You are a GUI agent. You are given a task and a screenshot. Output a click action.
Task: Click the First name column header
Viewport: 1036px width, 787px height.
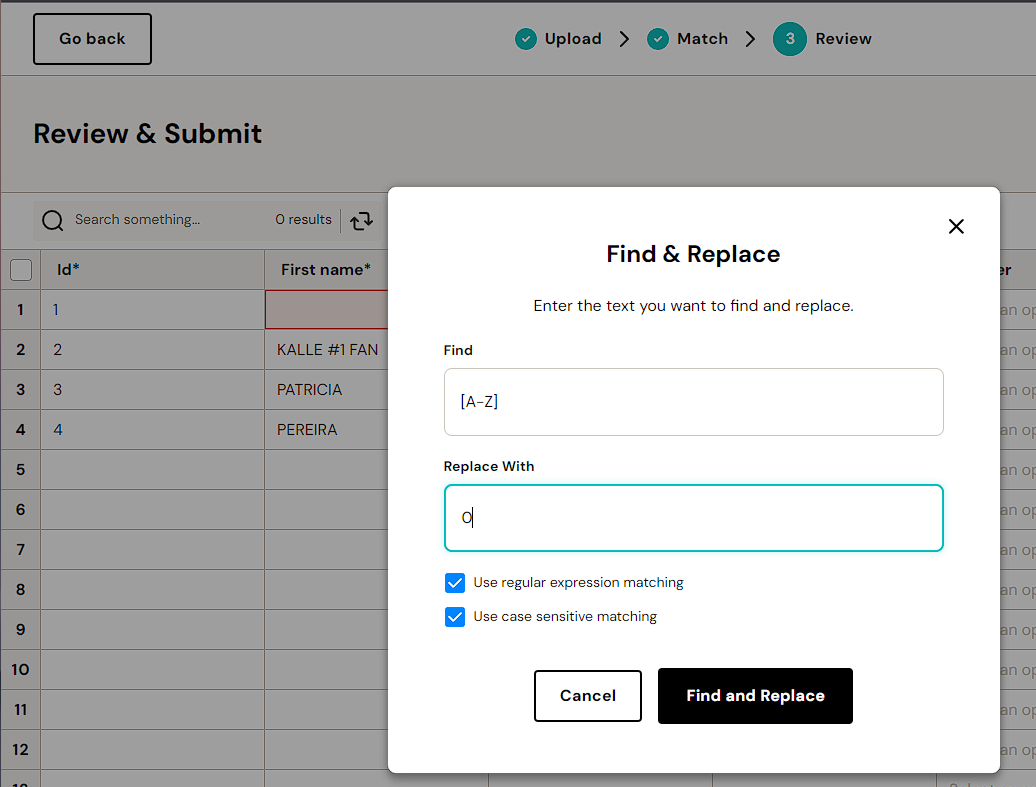tap(326, 270)
